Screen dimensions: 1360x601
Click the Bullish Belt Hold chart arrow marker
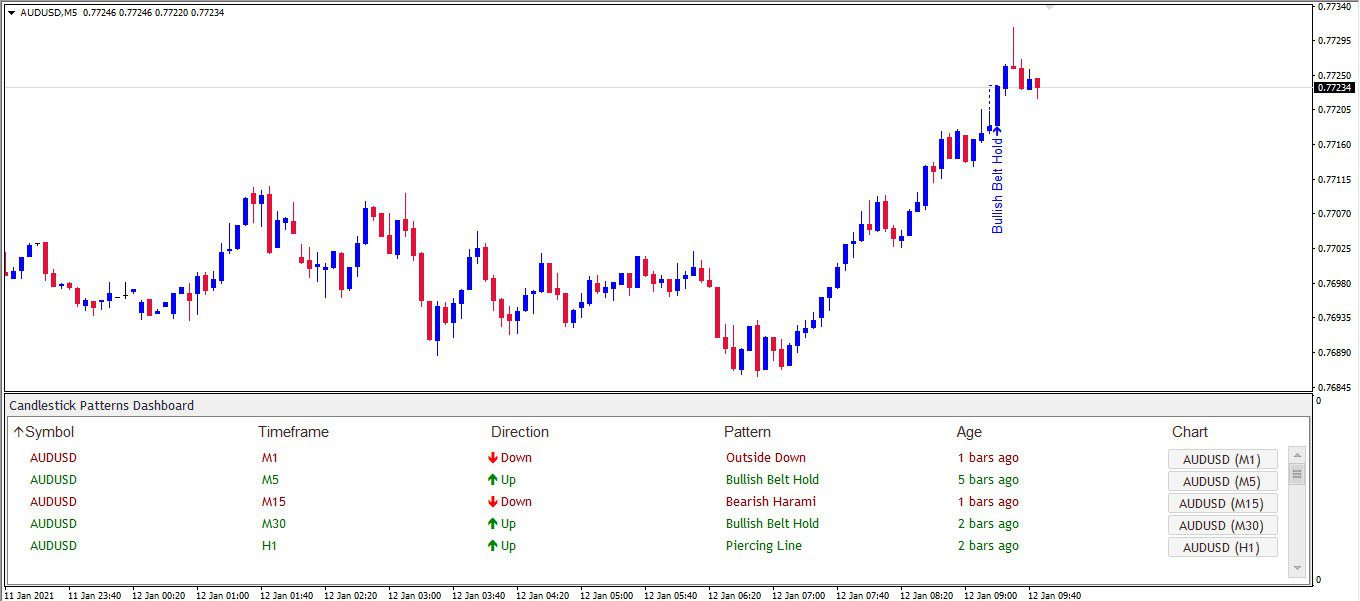[997, 130]
